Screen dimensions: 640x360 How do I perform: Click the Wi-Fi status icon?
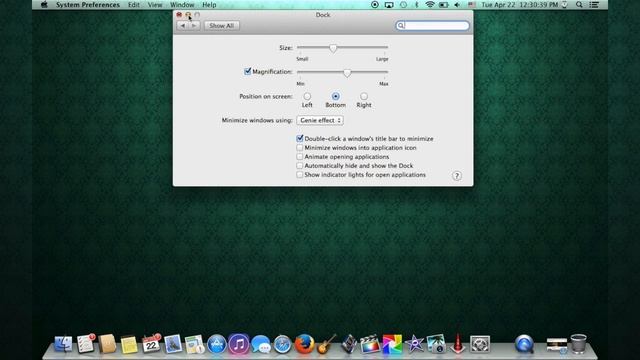[429, 5]
